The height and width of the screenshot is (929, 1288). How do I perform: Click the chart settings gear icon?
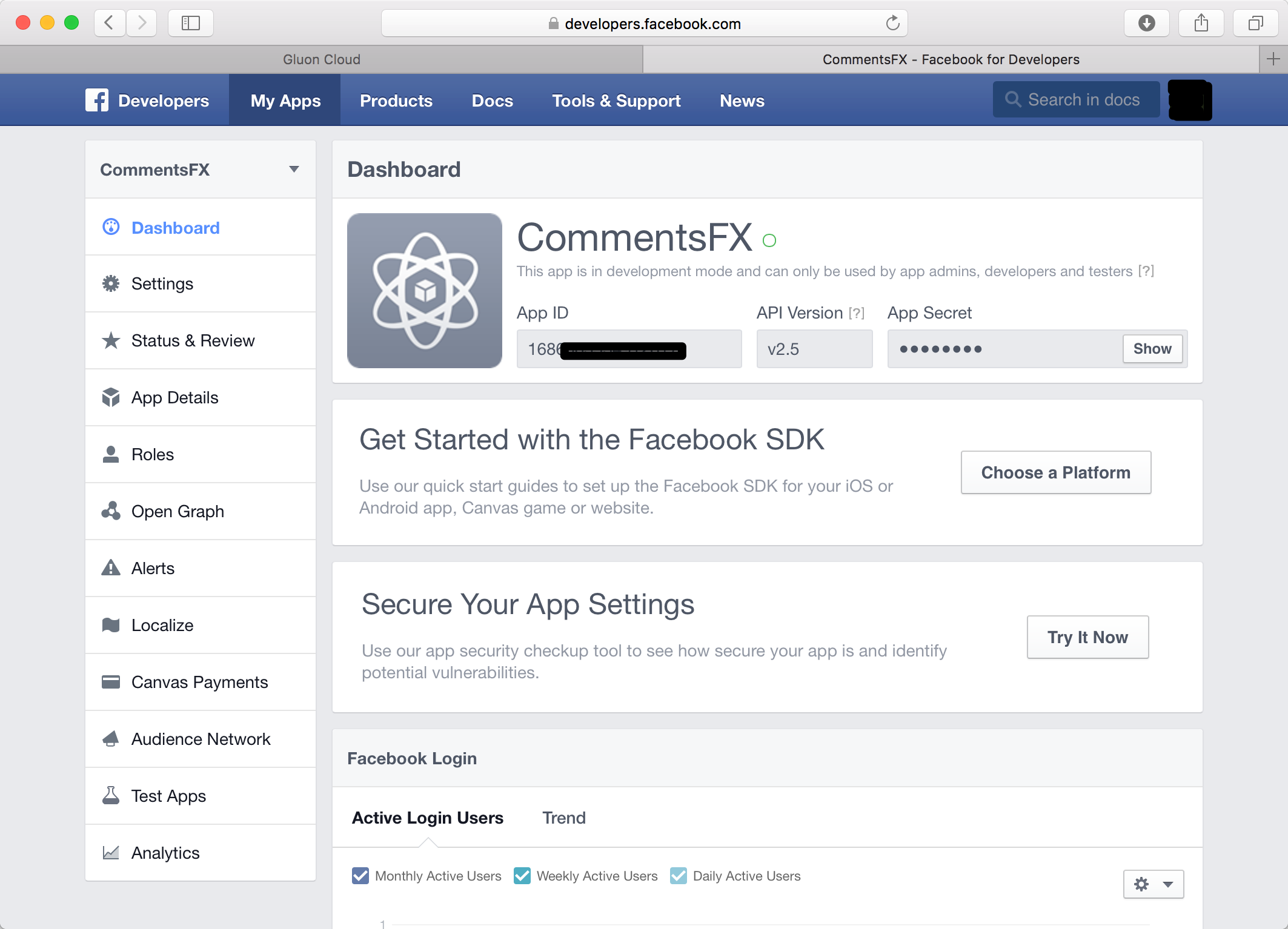pyautogui.click(x=1141, y=884)
